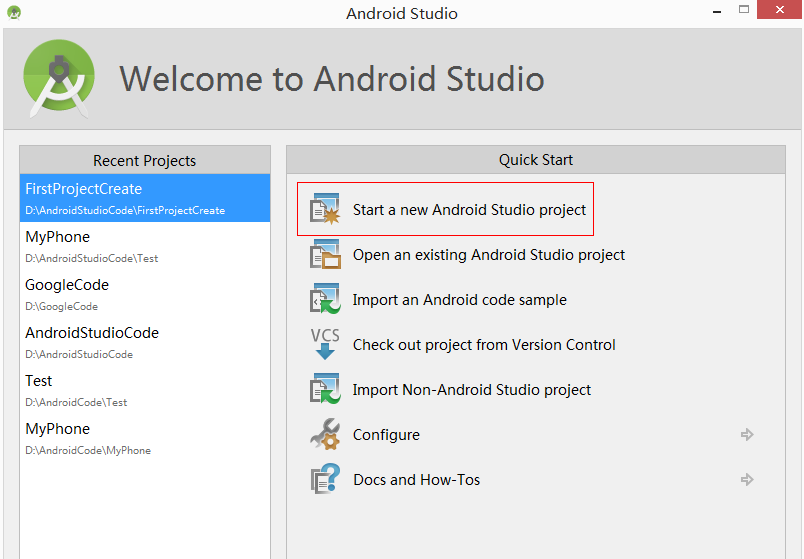Image resolution: width=804 pixels, height=559 pixels.
Task: Click the Import Non-Android project icon
Action: [x=325, y=389]
